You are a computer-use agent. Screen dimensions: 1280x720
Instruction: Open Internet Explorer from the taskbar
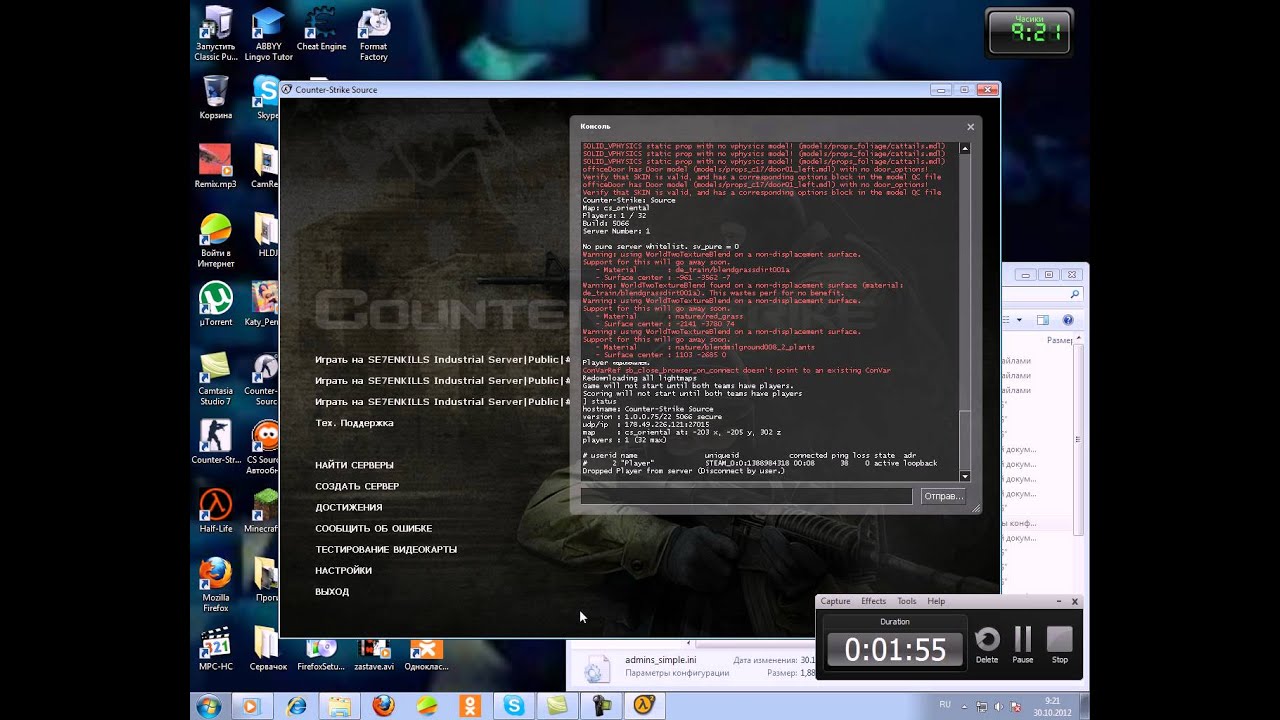pos(296,706)
